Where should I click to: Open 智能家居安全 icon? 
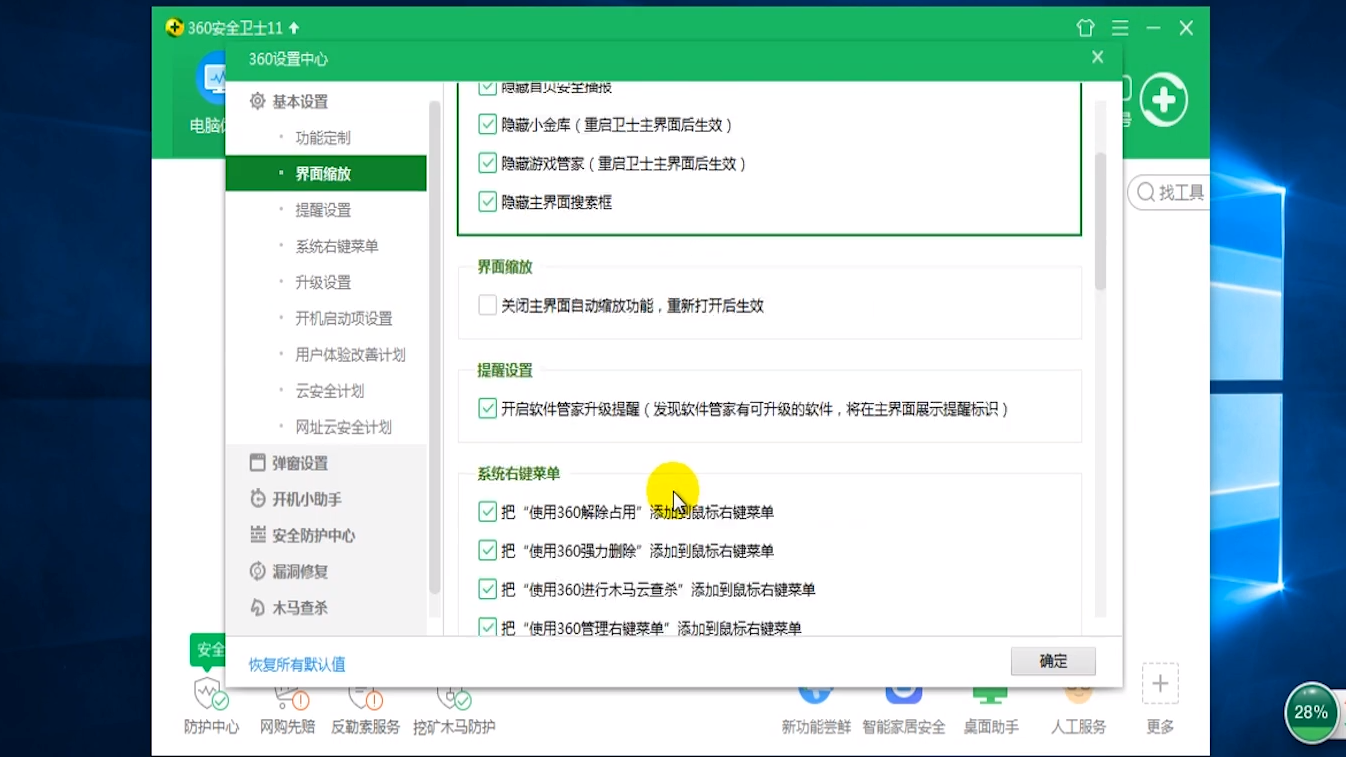(904, 695)
